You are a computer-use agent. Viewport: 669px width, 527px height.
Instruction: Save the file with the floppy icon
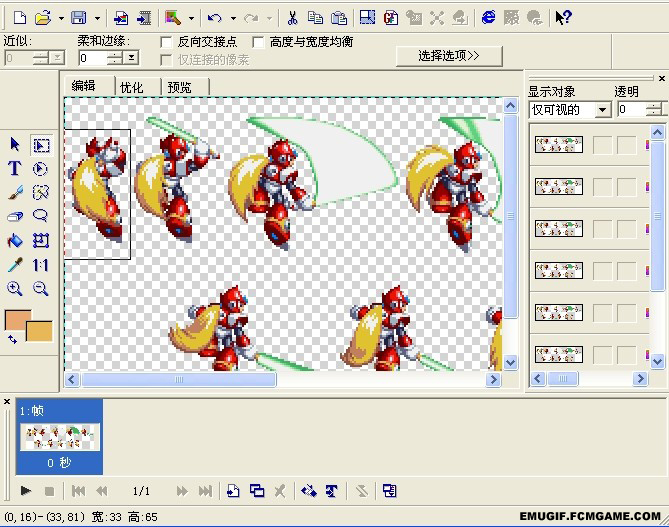point(79,18)
